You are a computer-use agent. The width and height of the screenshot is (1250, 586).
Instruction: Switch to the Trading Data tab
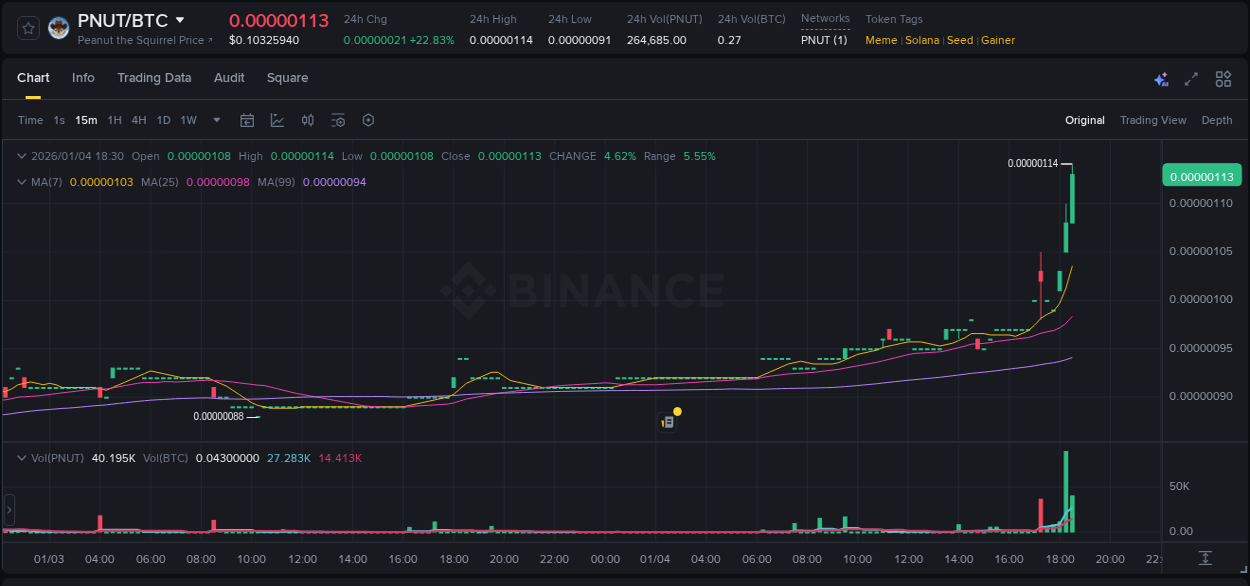(x=154, y=78)
